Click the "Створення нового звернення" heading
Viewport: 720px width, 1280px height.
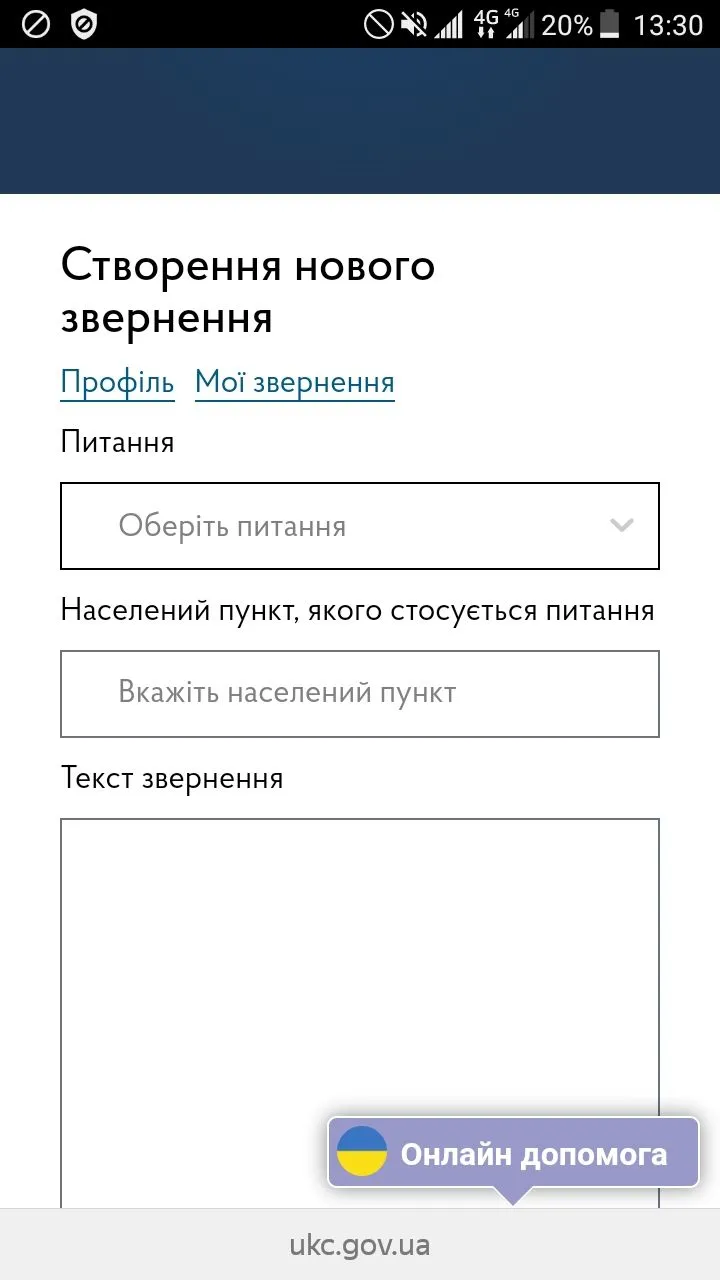248,292
